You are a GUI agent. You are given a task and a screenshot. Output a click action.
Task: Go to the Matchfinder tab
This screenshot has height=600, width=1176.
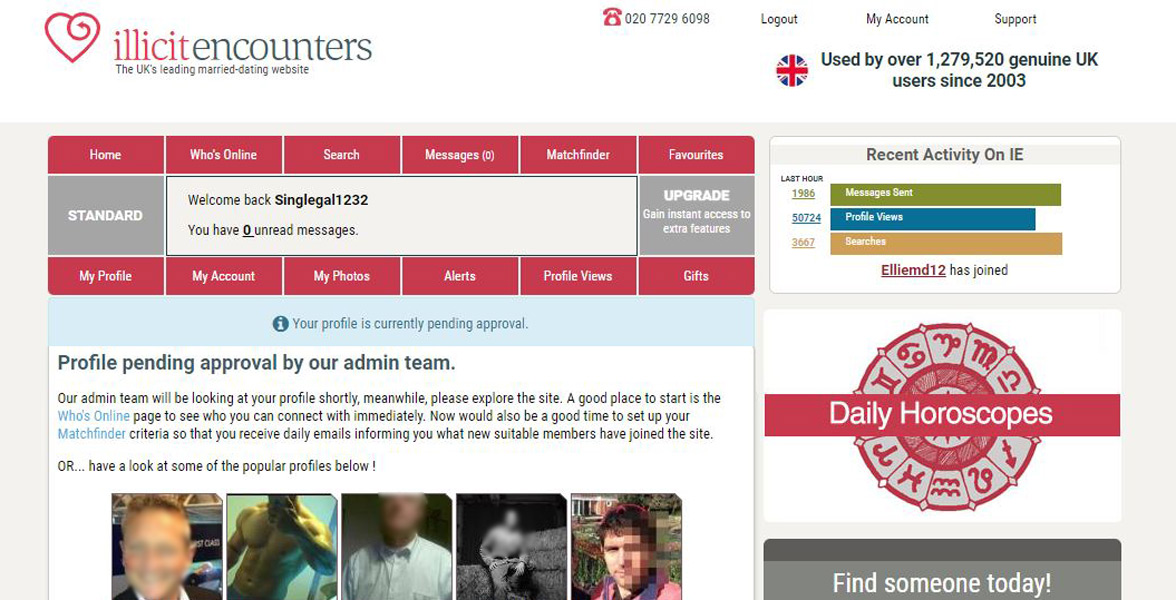point(578,154)
